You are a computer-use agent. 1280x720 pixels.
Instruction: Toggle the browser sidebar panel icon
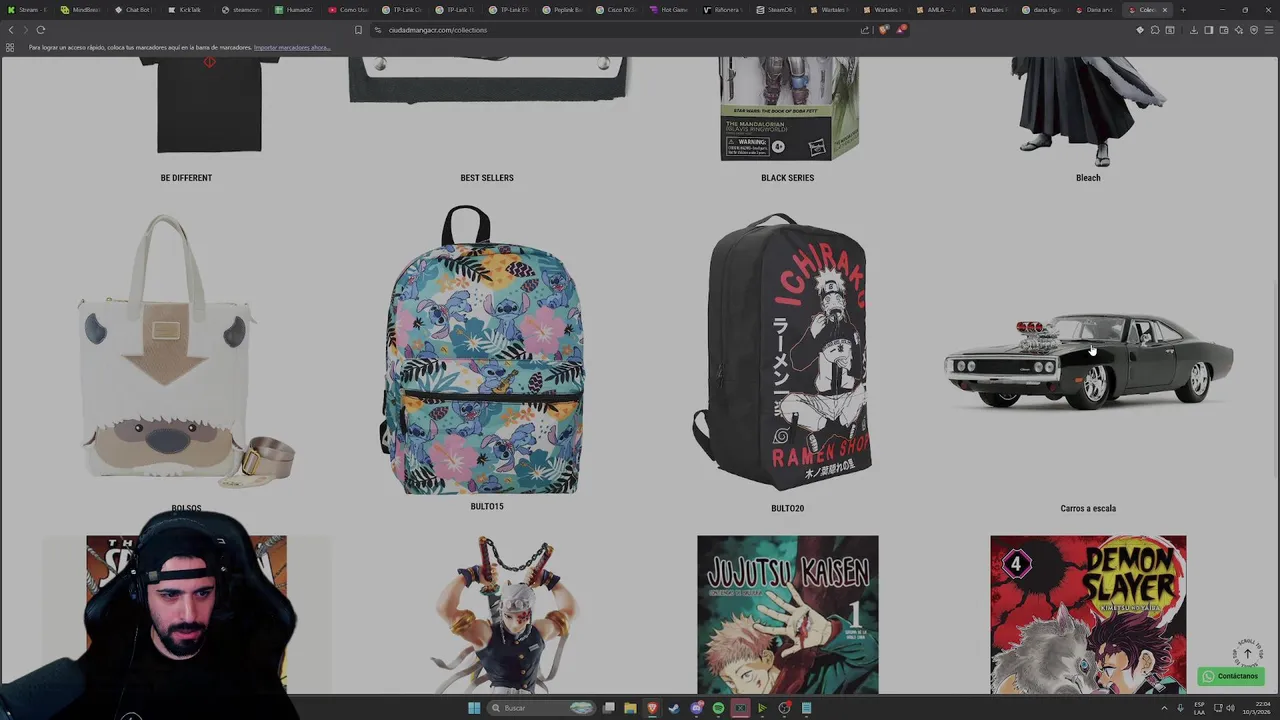tap(1208, 30)
